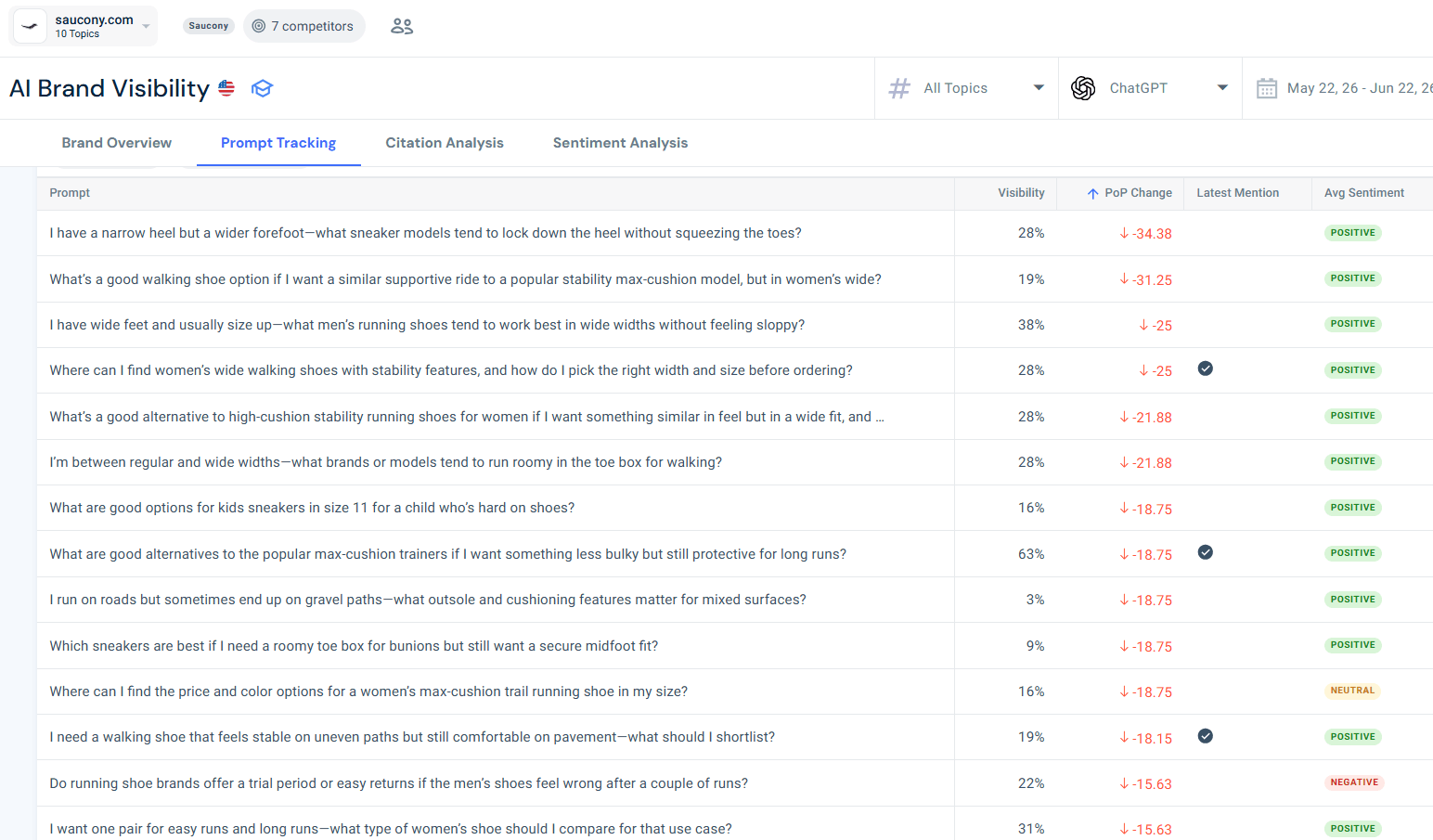1433x840 pixels.
Task: Open the gravel paths mixed surfaces prompt
Action: tap(428, 600)
